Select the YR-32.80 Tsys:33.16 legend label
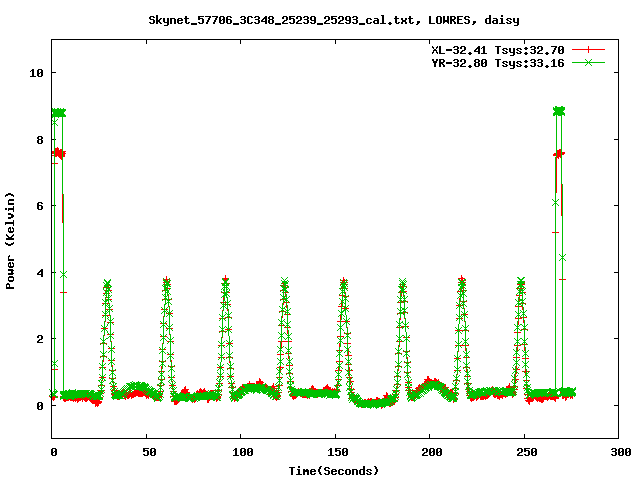Viewport: 640px width, 480px height. [x=500, y=62]
